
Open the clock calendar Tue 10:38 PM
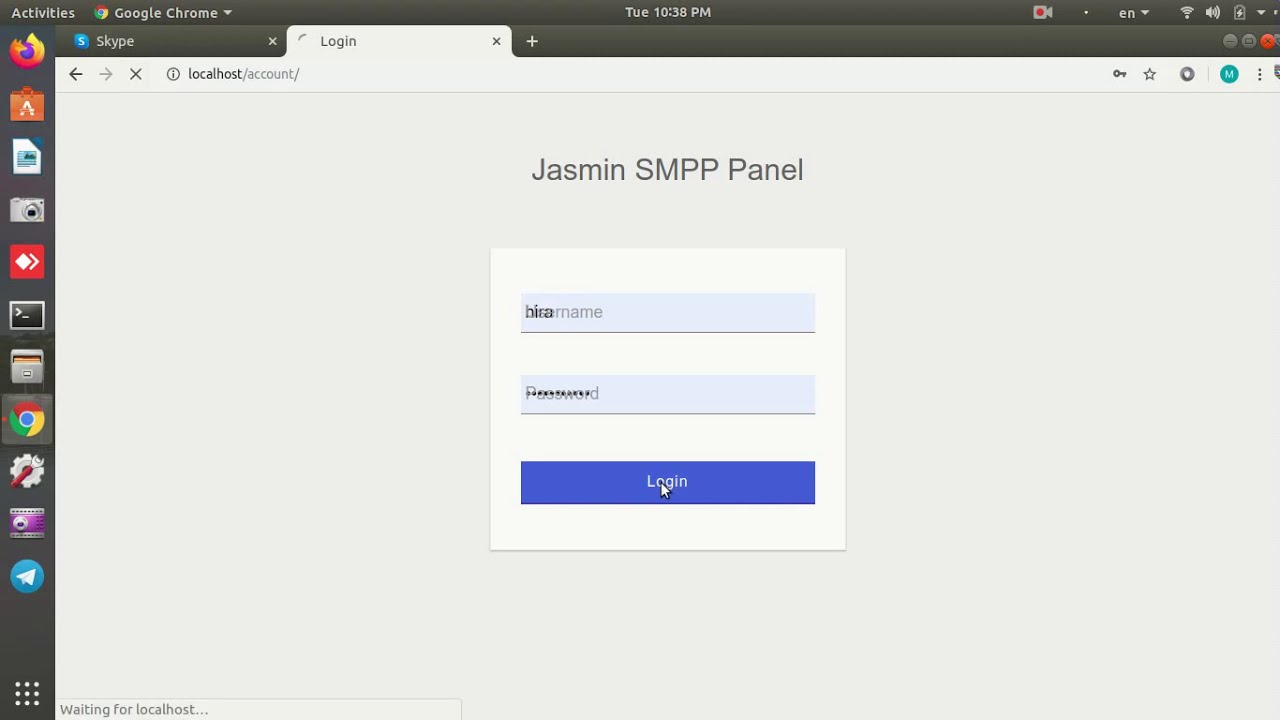pyautogui.click(x=668, y=12)
